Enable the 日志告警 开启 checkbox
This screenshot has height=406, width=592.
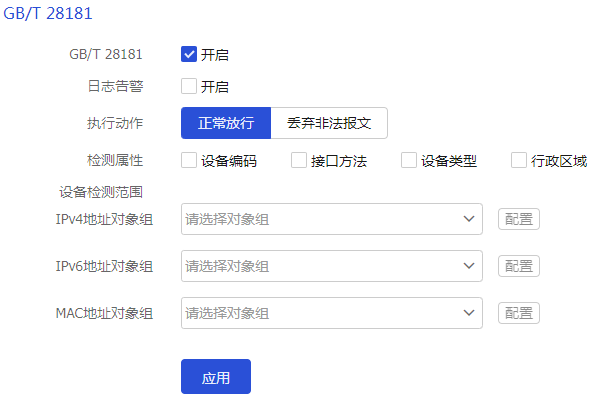coord(189,86)
